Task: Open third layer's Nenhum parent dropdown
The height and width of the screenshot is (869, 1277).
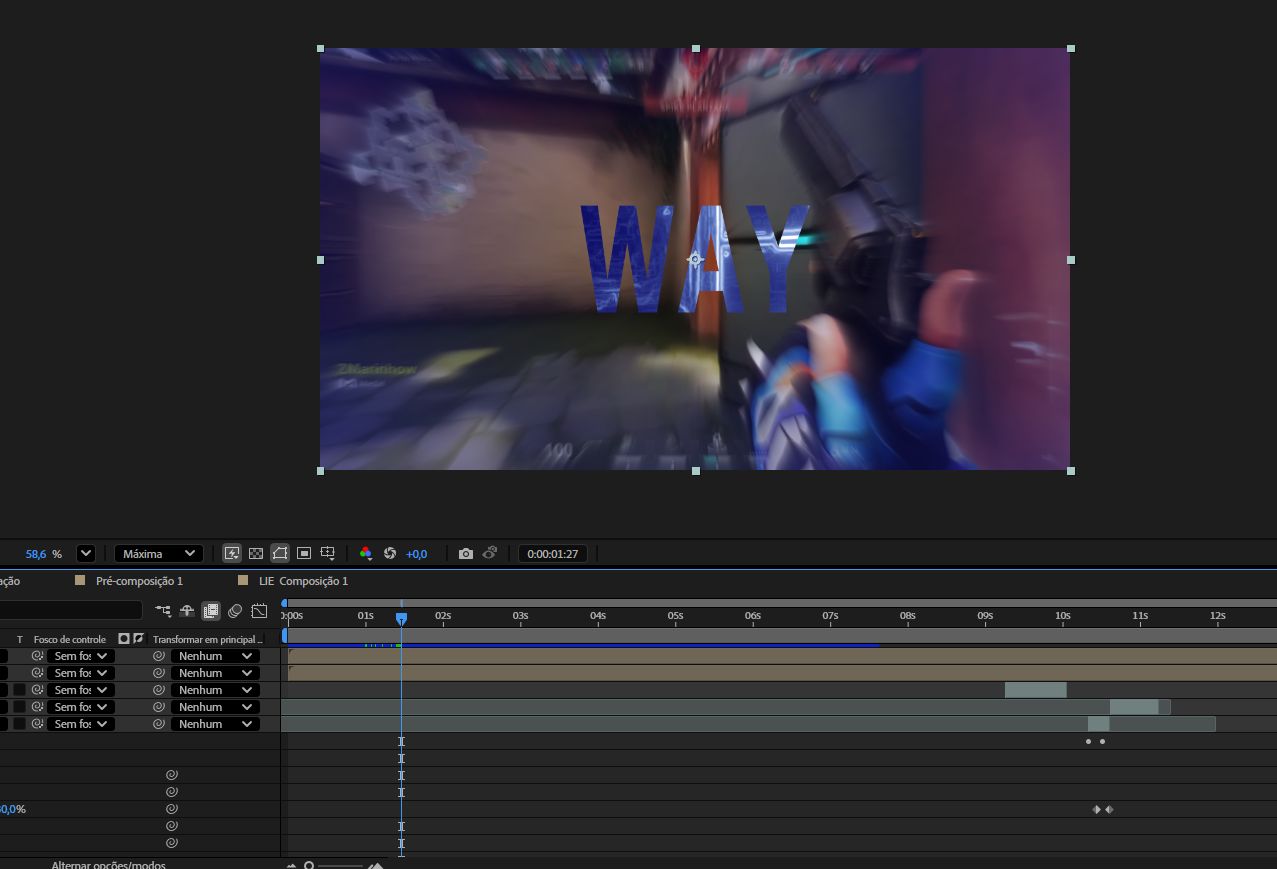Action: (215, 690)
